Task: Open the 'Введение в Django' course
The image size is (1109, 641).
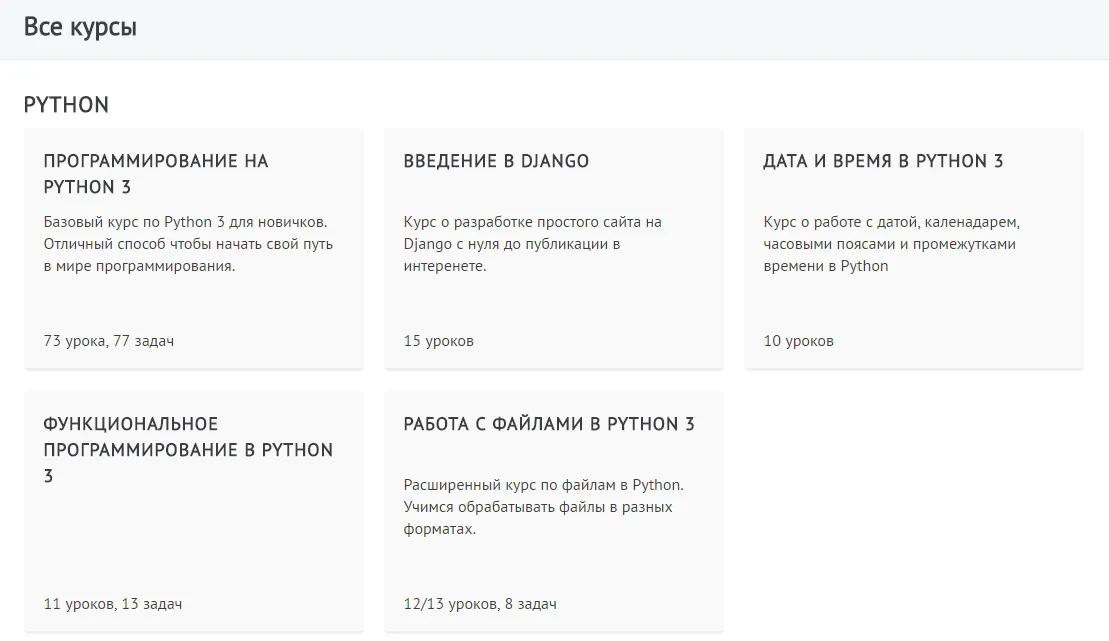Action: pos(496,161)
